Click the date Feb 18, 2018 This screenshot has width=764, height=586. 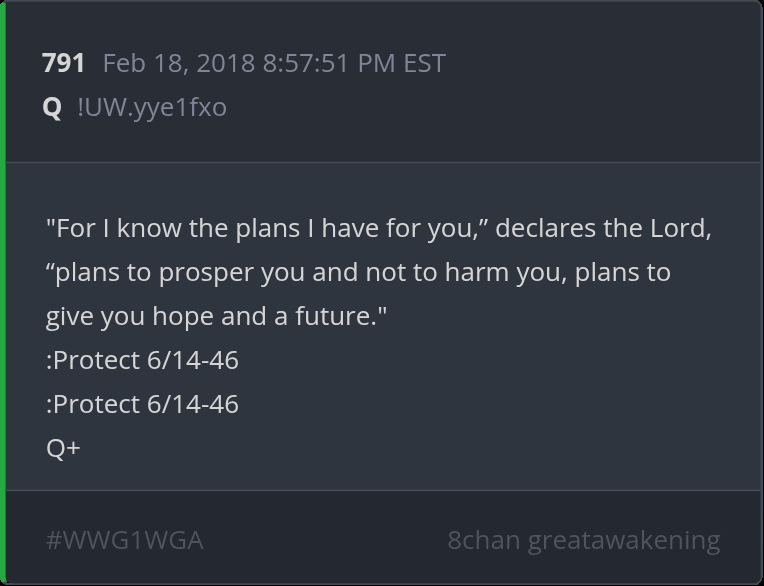click(179, 63)
